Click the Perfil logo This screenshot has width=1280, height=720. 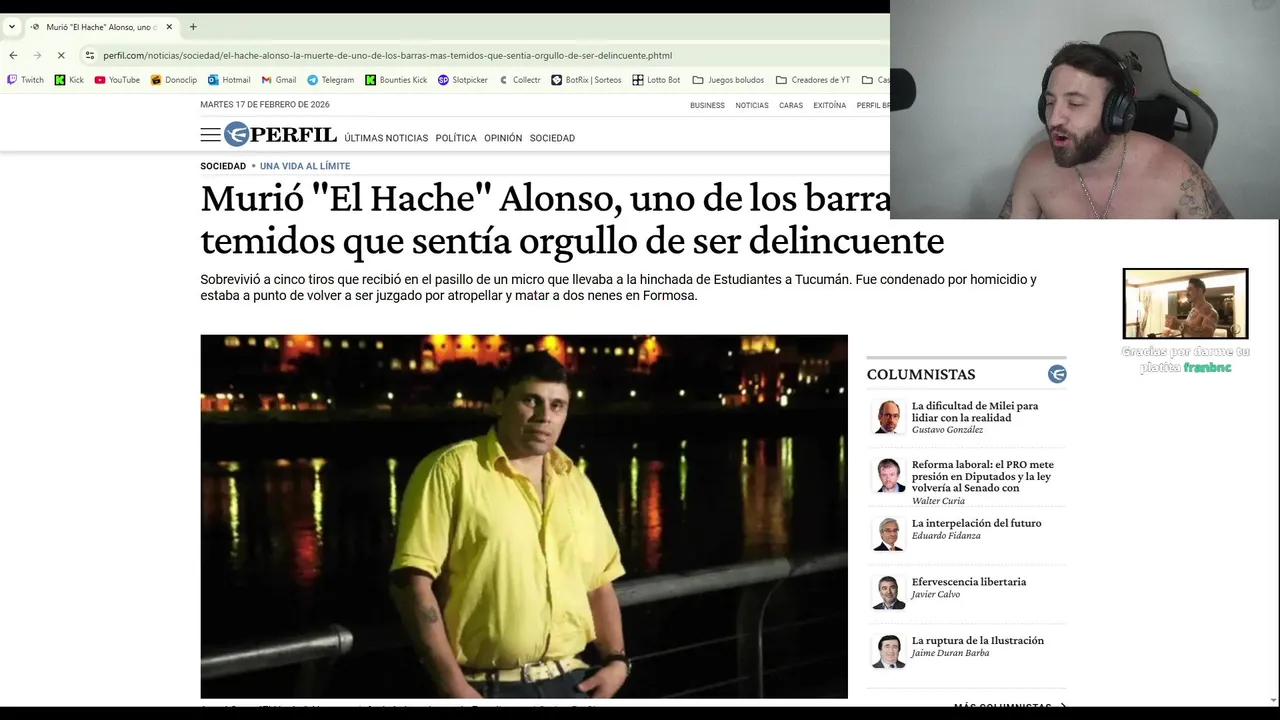tap(280, 134)
